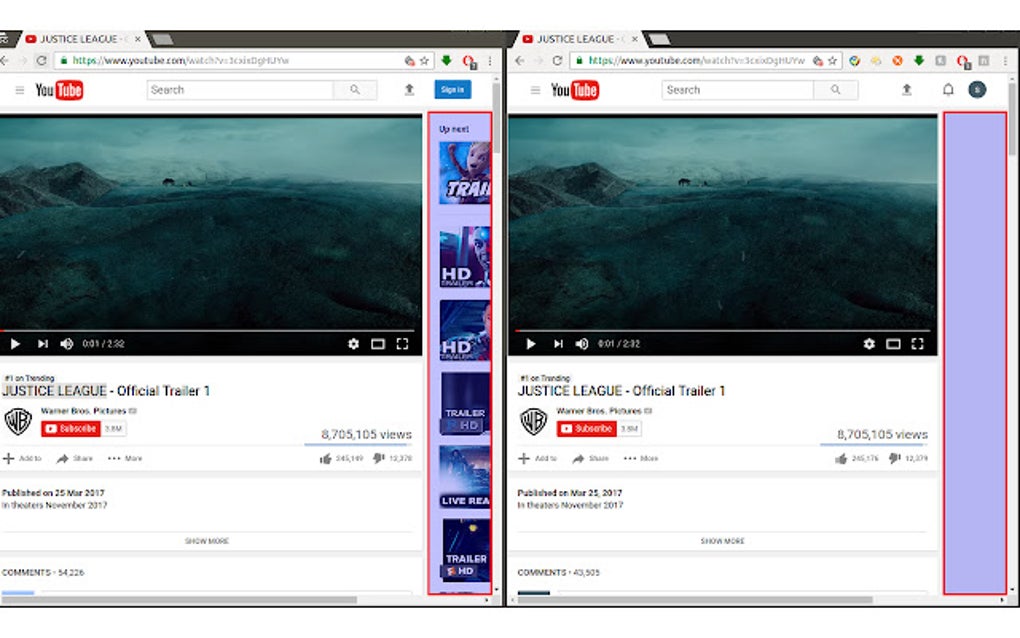
Task: Open the Chrome menu in left browser
Action: pyautogui.click(x=490, y=60)
